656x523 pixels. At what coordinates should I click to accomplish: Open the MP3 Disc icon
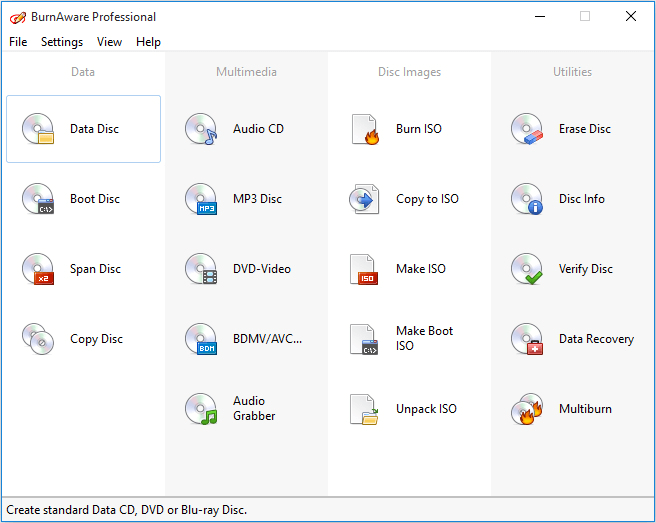coord(201,199)
